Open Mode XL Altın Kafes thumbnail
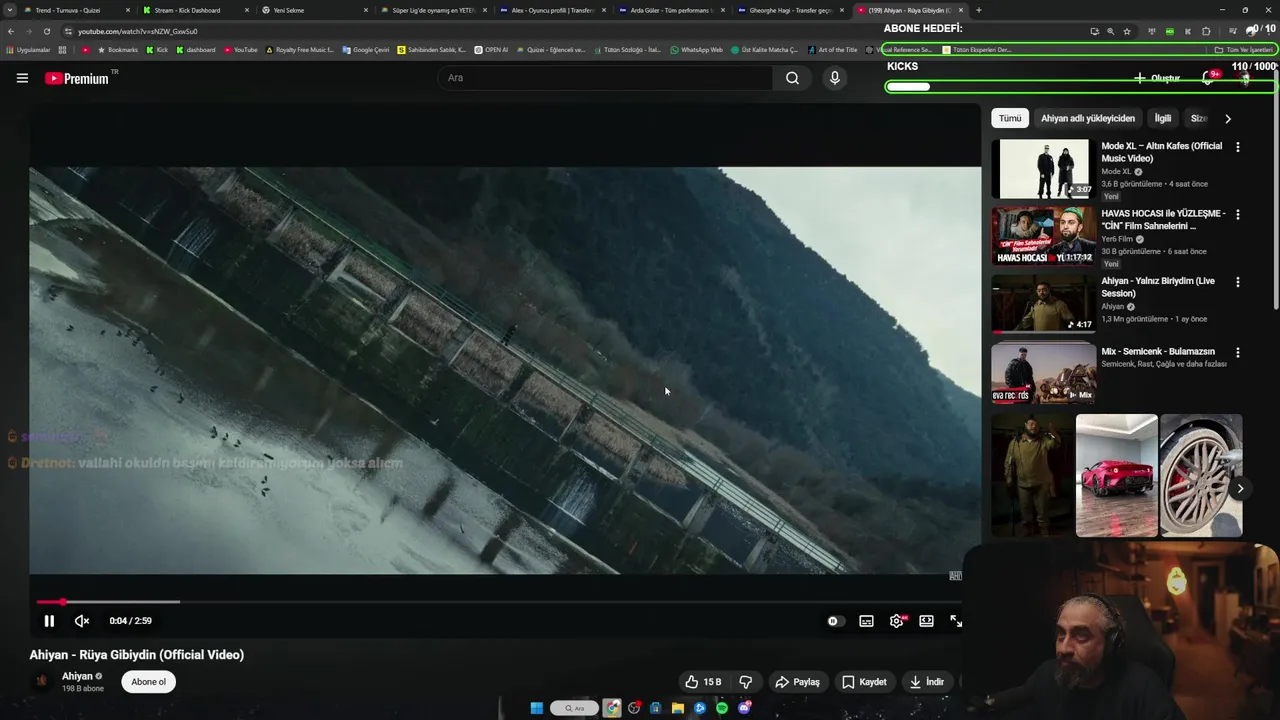 (1044, 168)
